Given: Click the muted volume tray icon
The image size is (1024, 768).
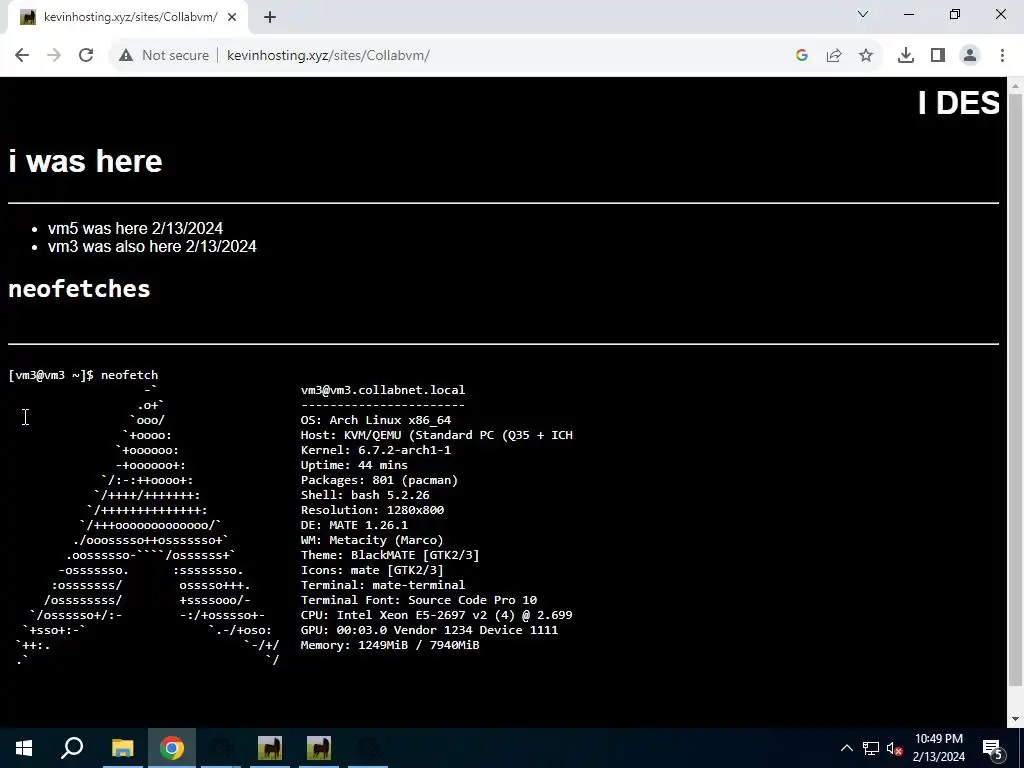Looking at the screenshot, I should [895, 748].
